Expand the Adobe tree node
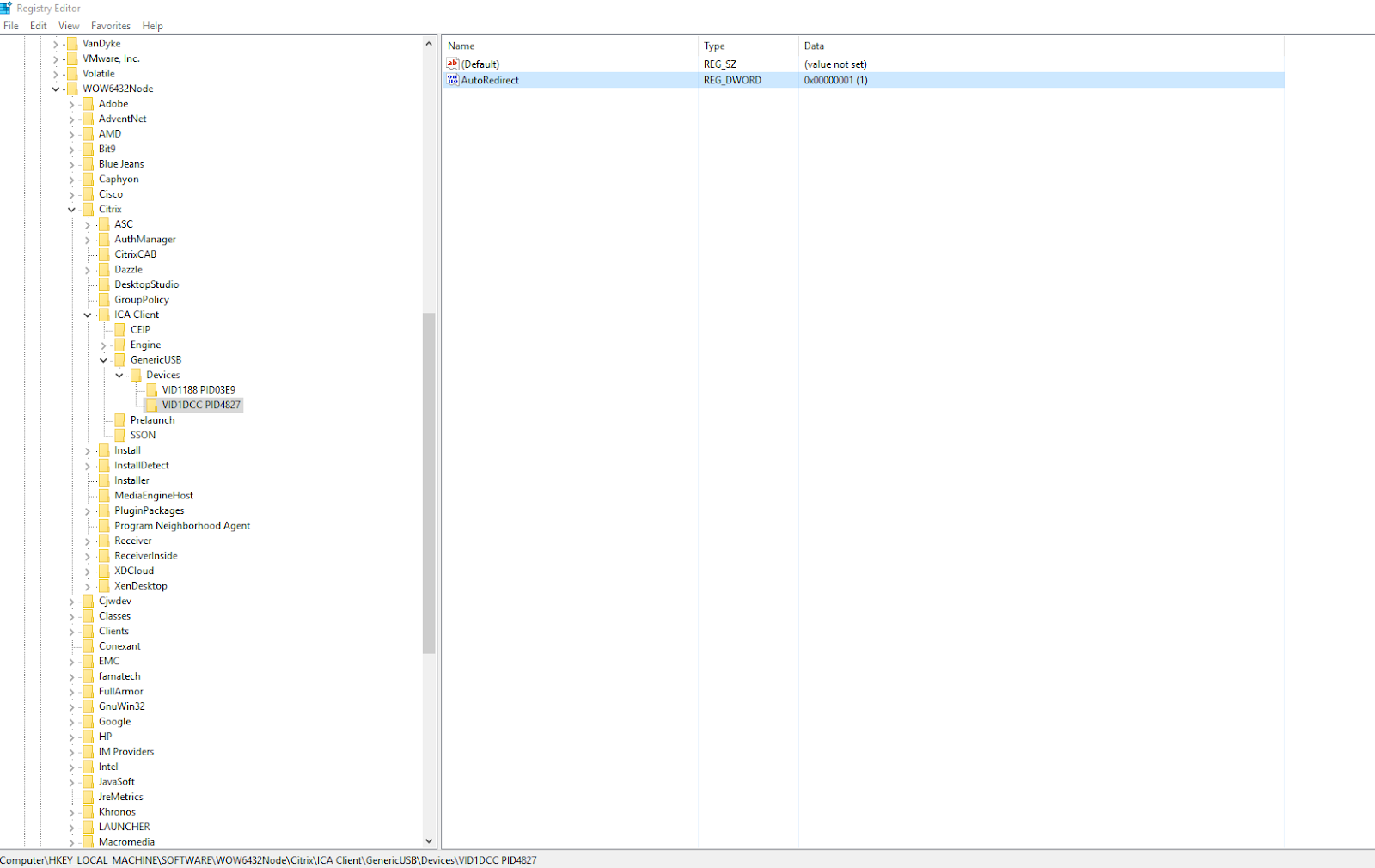This screenshot has width=1375, height=868. point(71,104)
